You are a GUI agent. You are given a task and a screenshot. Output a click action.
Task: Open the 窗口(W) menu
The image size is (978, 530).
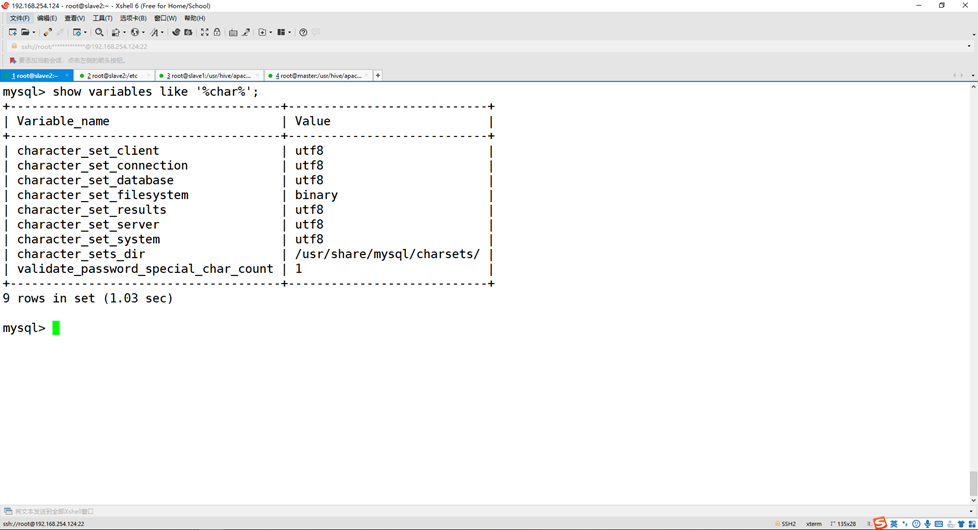165,18
